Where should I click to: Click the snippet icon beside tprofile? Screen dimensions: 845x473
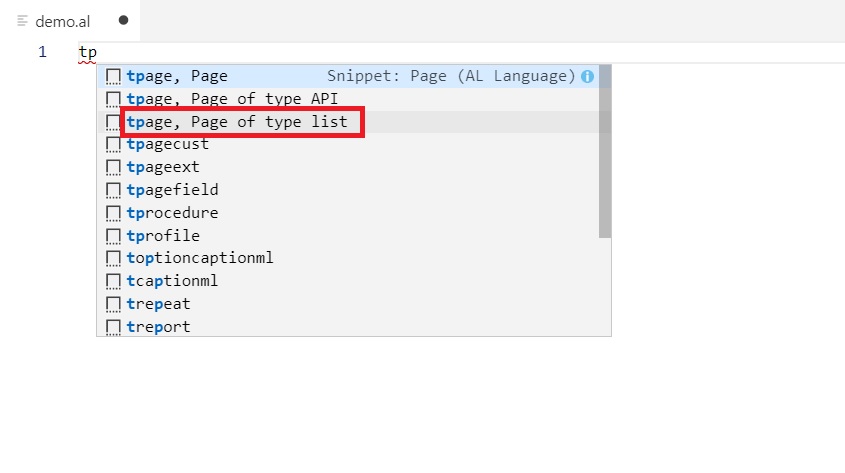click(113, 236)
